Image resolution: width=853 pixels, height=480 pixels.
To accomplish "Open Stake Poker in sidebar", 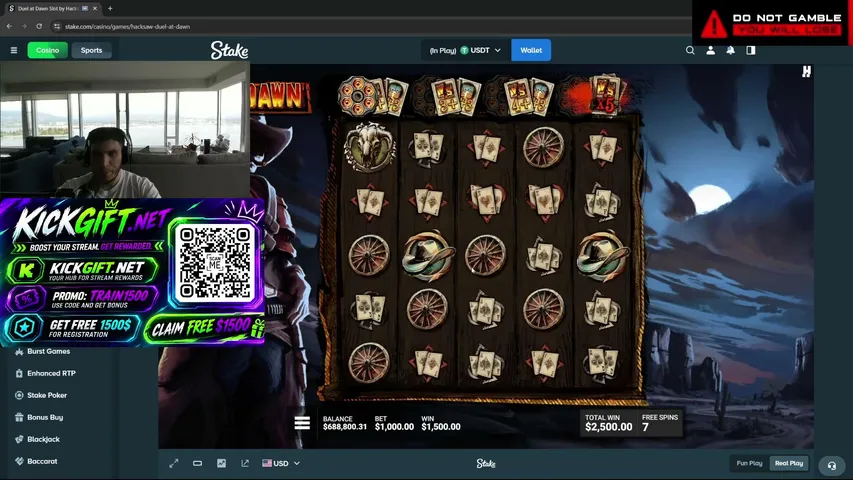I will click(x=47, y=395).
